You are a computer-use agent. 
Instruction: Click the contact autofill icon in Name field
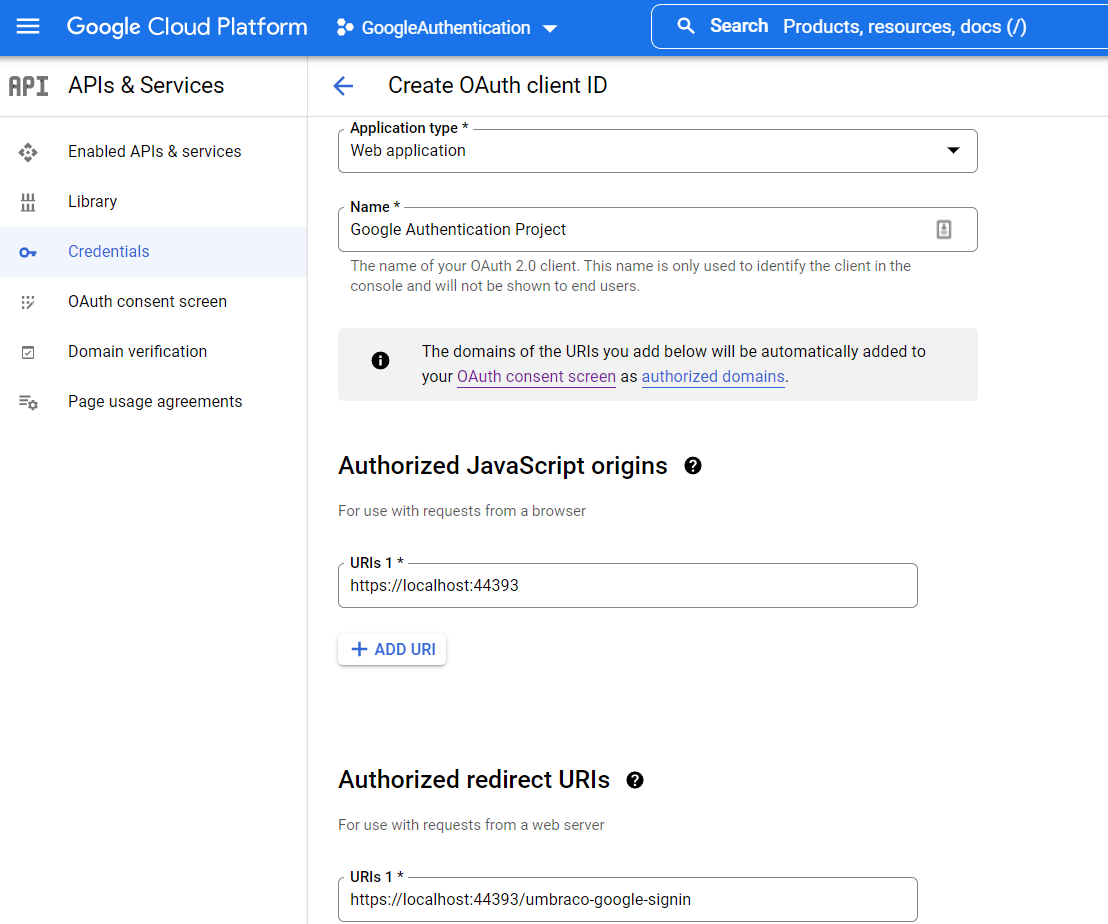coord(943,229)
